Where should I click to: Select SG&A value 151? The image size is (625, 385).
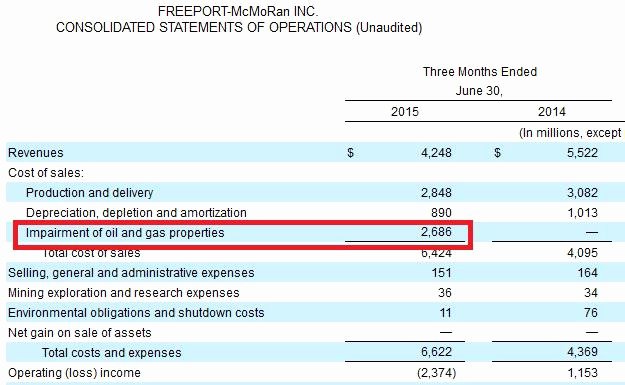[x=441, y=273]
